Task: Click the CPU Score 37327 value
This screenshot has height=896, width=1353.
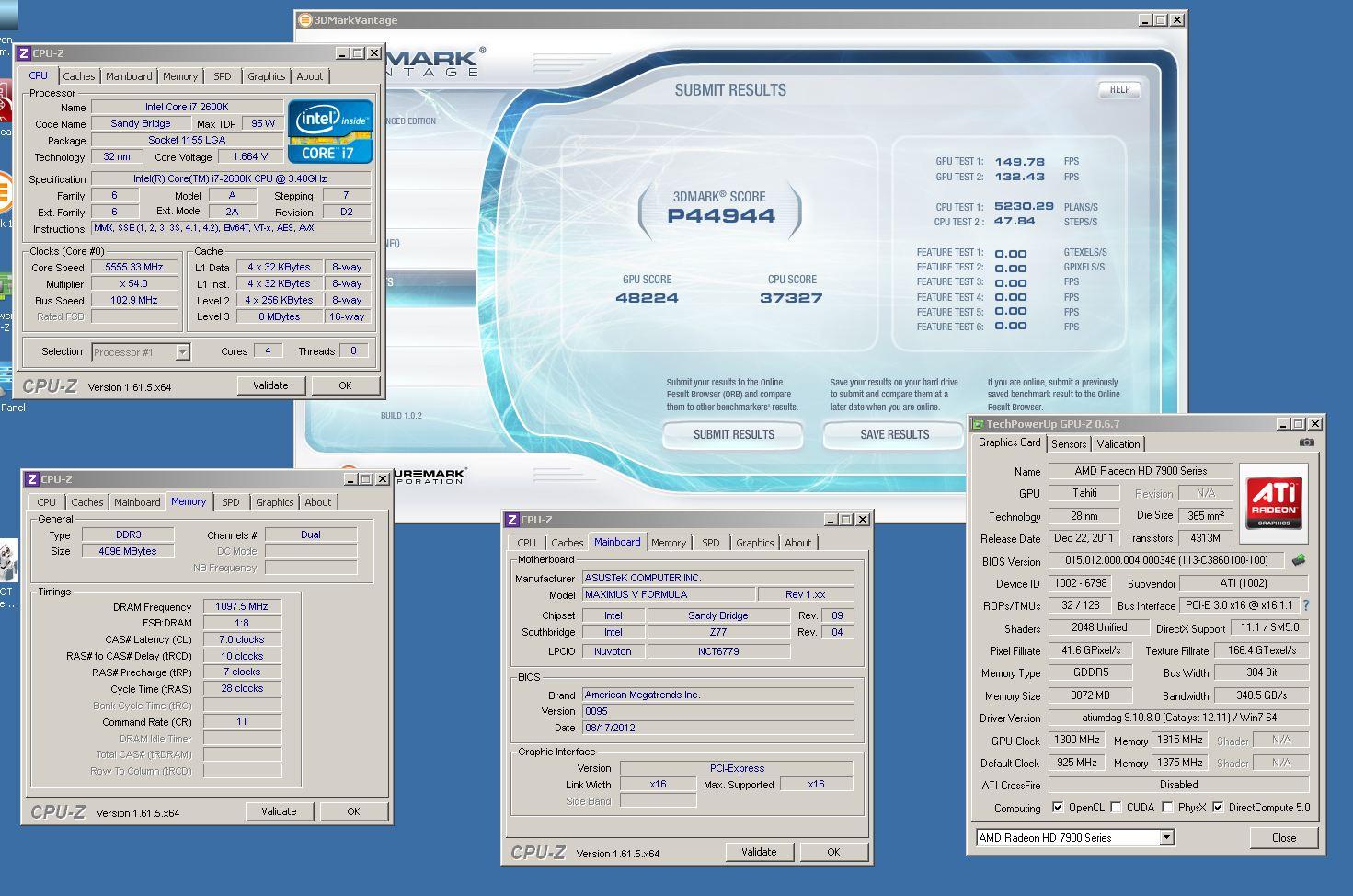Action: tap(791, 298)
